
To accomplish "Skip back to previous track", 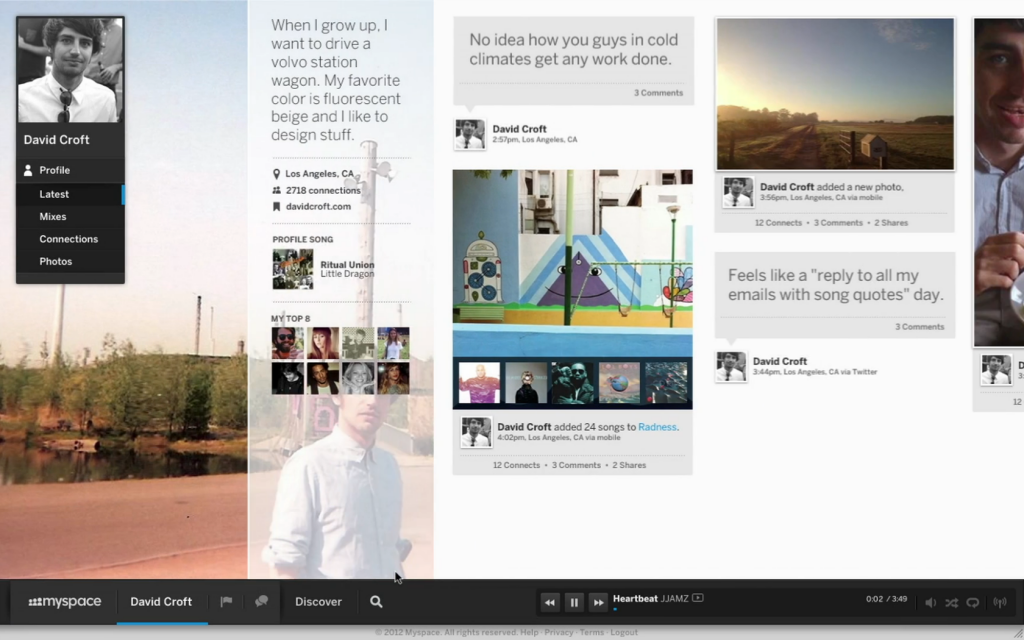I will [550, 602].
